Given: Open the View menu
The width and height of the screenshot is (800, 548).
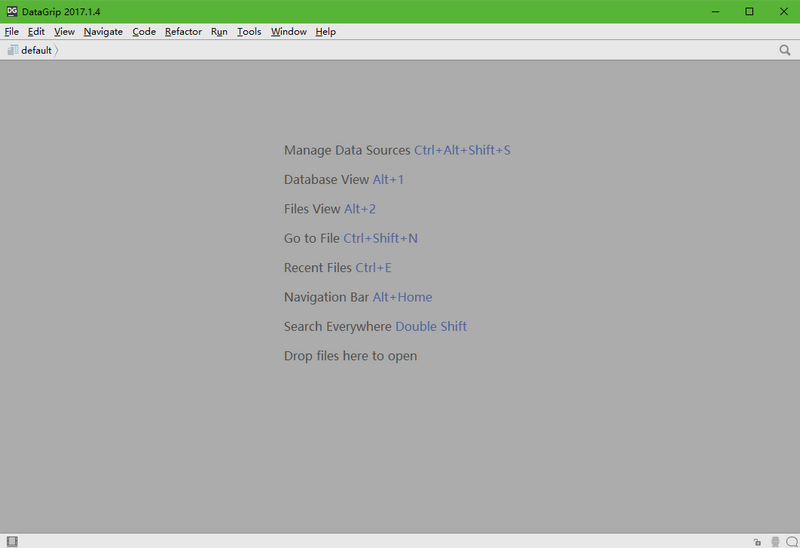Looking at the screenshot, I should (64, 32).
